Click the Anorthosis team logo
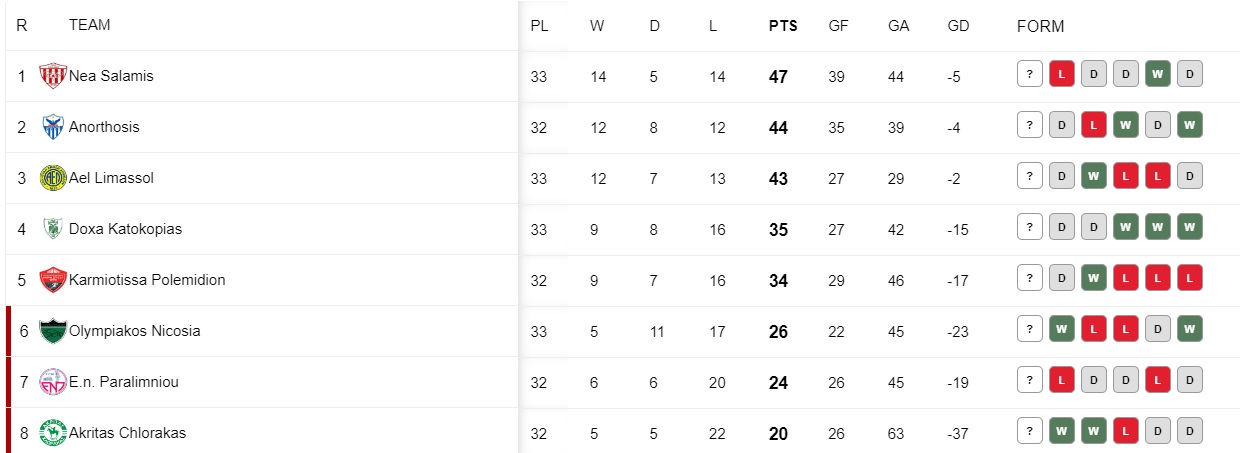This screenshot has width=1240, height=453. tap(52, 127)
